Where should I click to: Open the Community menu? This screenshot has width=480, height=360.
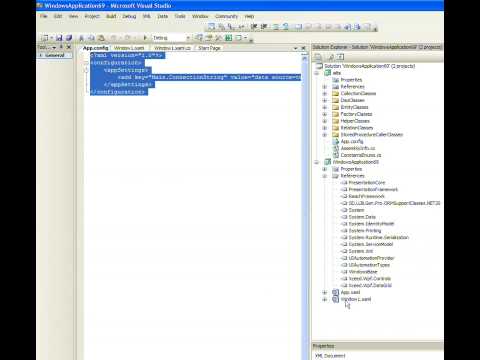tap(226, 16)
